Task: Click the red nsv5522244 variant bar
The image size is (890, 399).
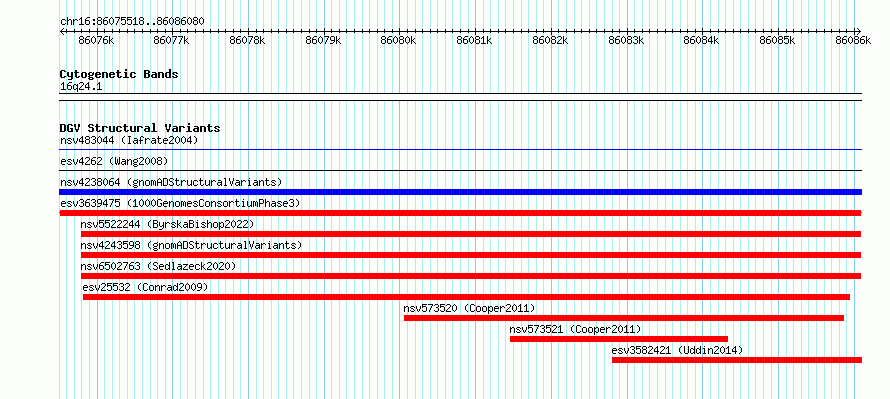Action: (471, 234)
